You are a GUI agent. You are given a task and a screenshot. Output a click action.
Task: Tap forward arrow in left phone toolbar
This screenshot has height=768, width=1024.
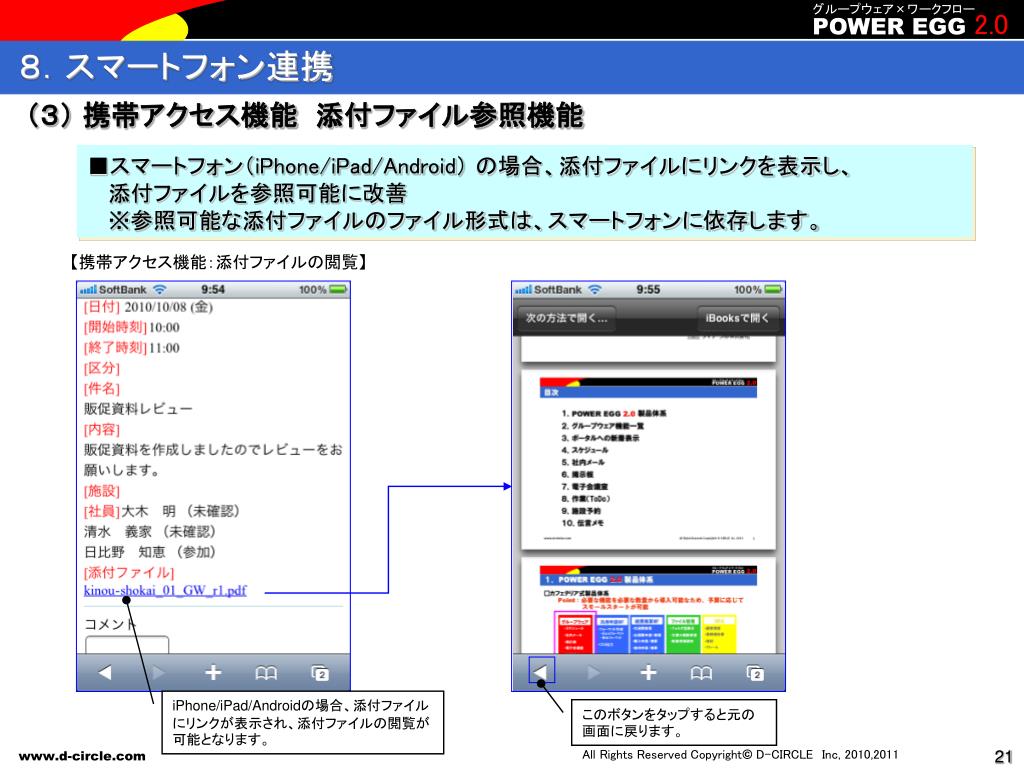point(158,672)
